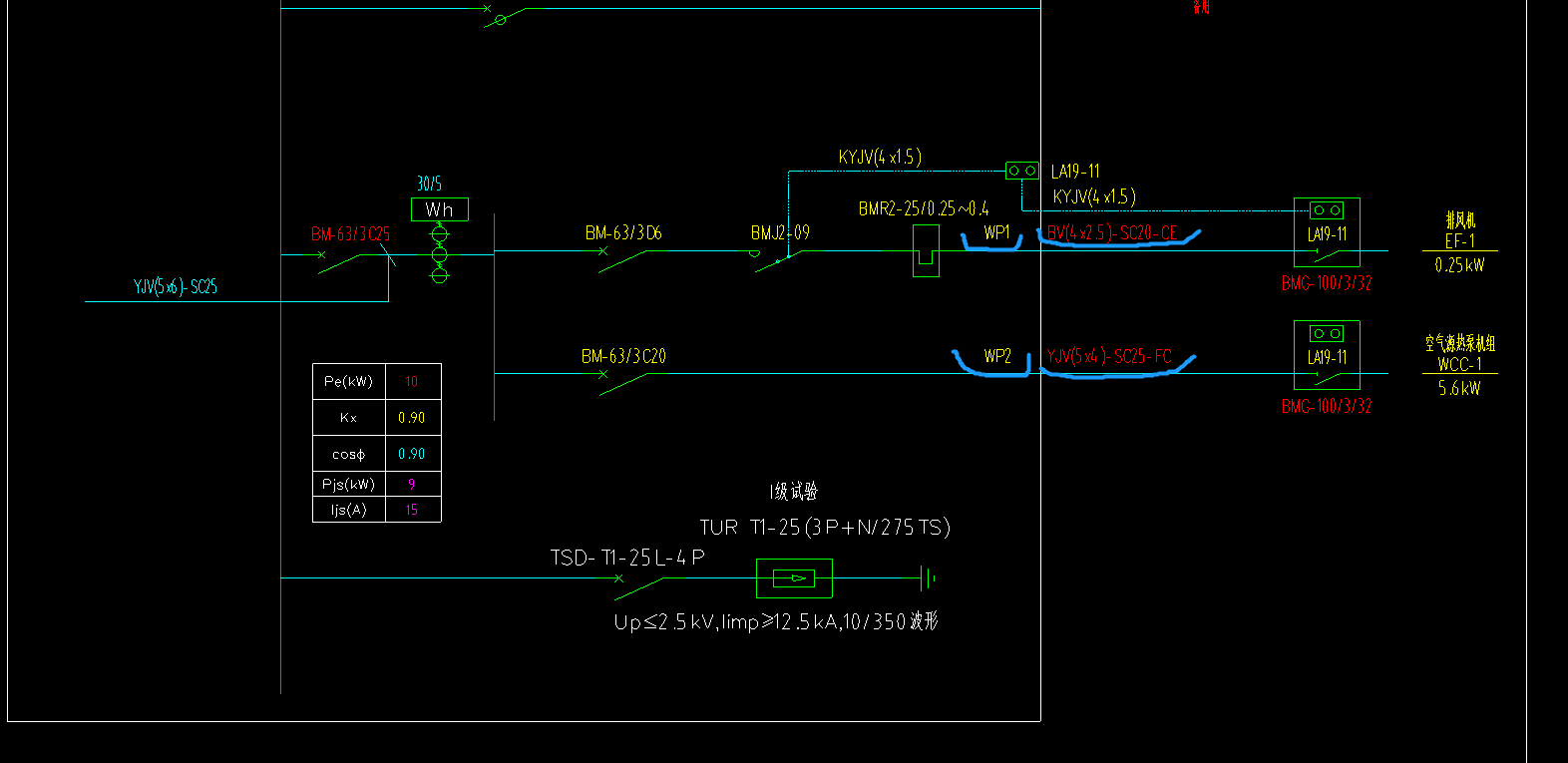Viewport: 1568px width, 763px height.
Task: Select the Kx table cell
Action: [348, 417]
